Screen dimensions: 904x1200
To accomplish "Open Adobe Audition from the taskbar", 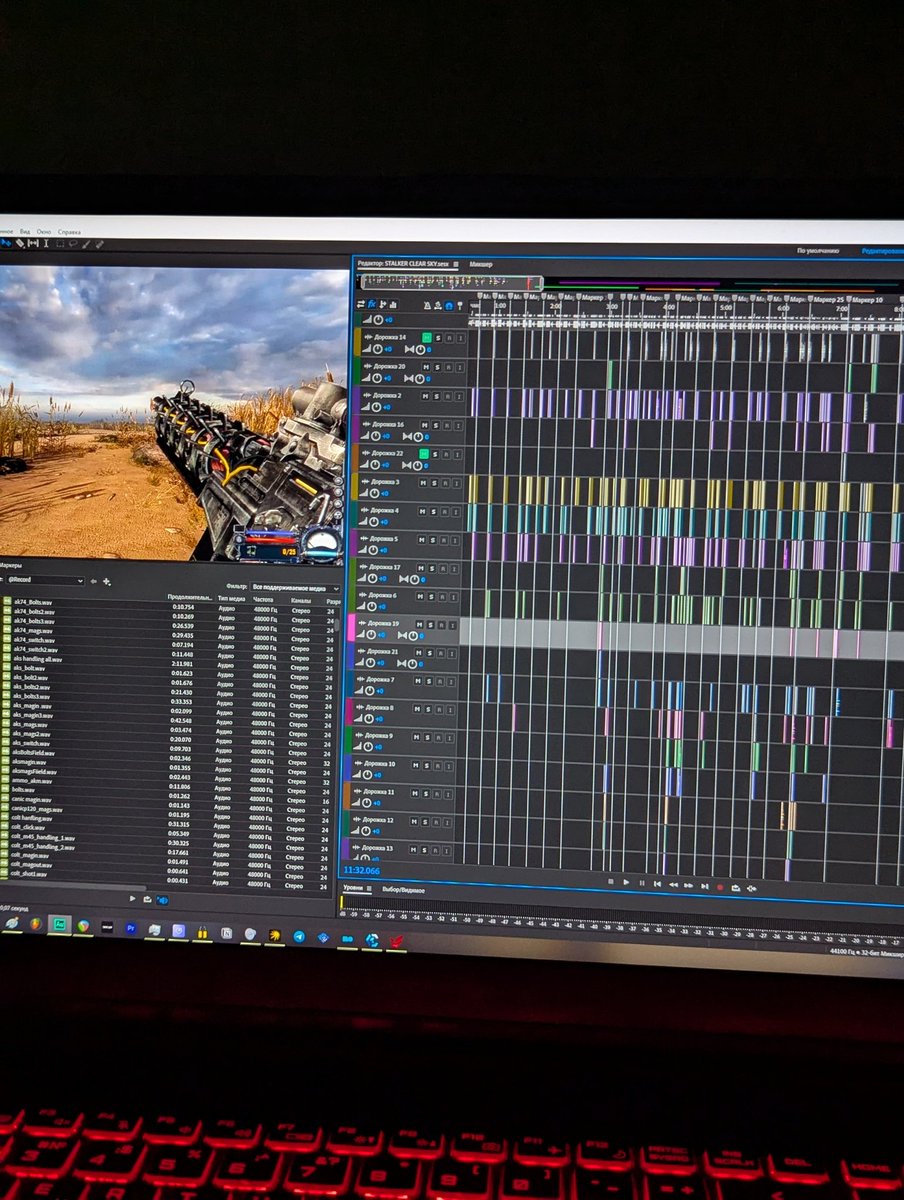I will point(60,924).
